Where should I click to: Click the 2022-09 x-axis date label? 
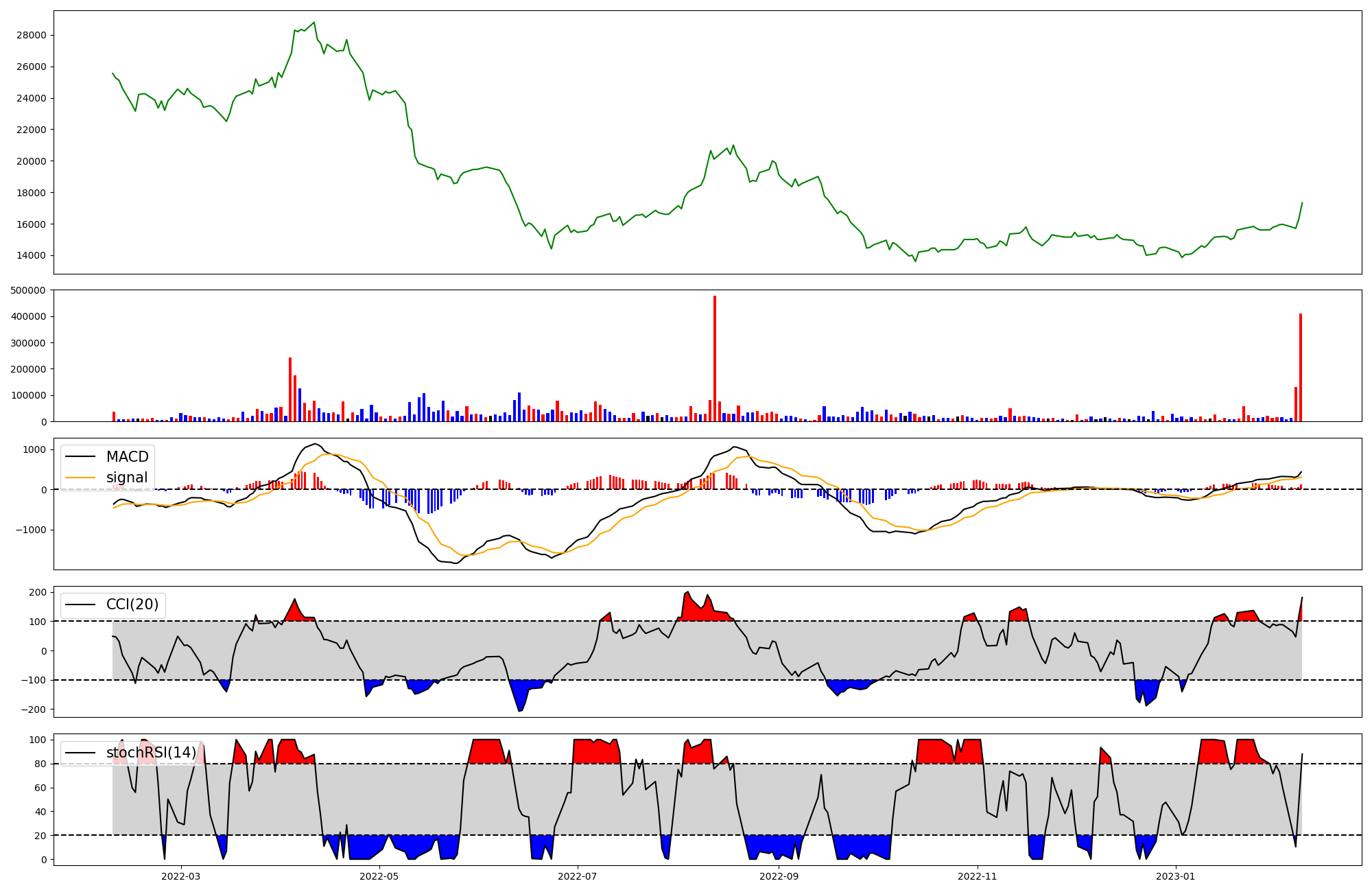click(779, 876)
